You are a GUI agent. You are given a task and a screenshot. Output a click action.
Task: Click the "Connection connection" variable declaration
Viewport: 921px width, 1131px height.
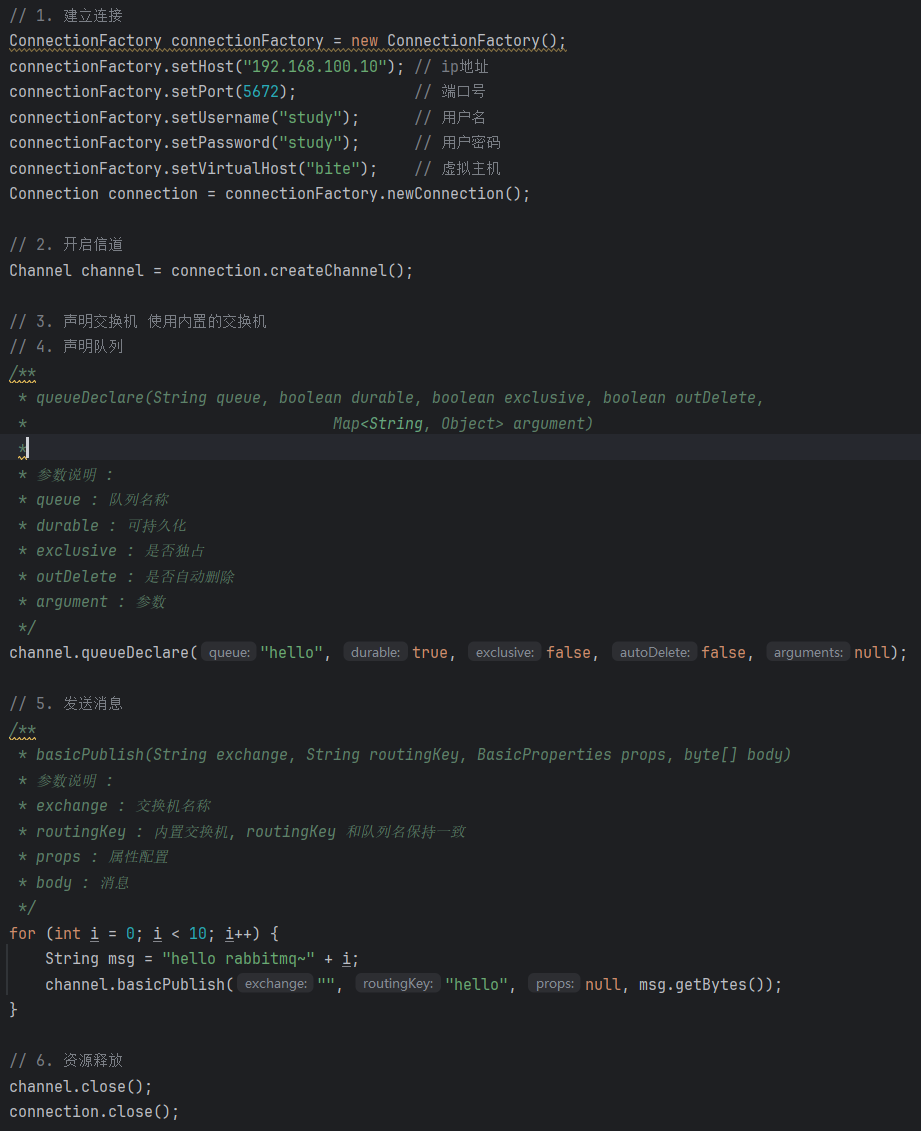point(103,194)
